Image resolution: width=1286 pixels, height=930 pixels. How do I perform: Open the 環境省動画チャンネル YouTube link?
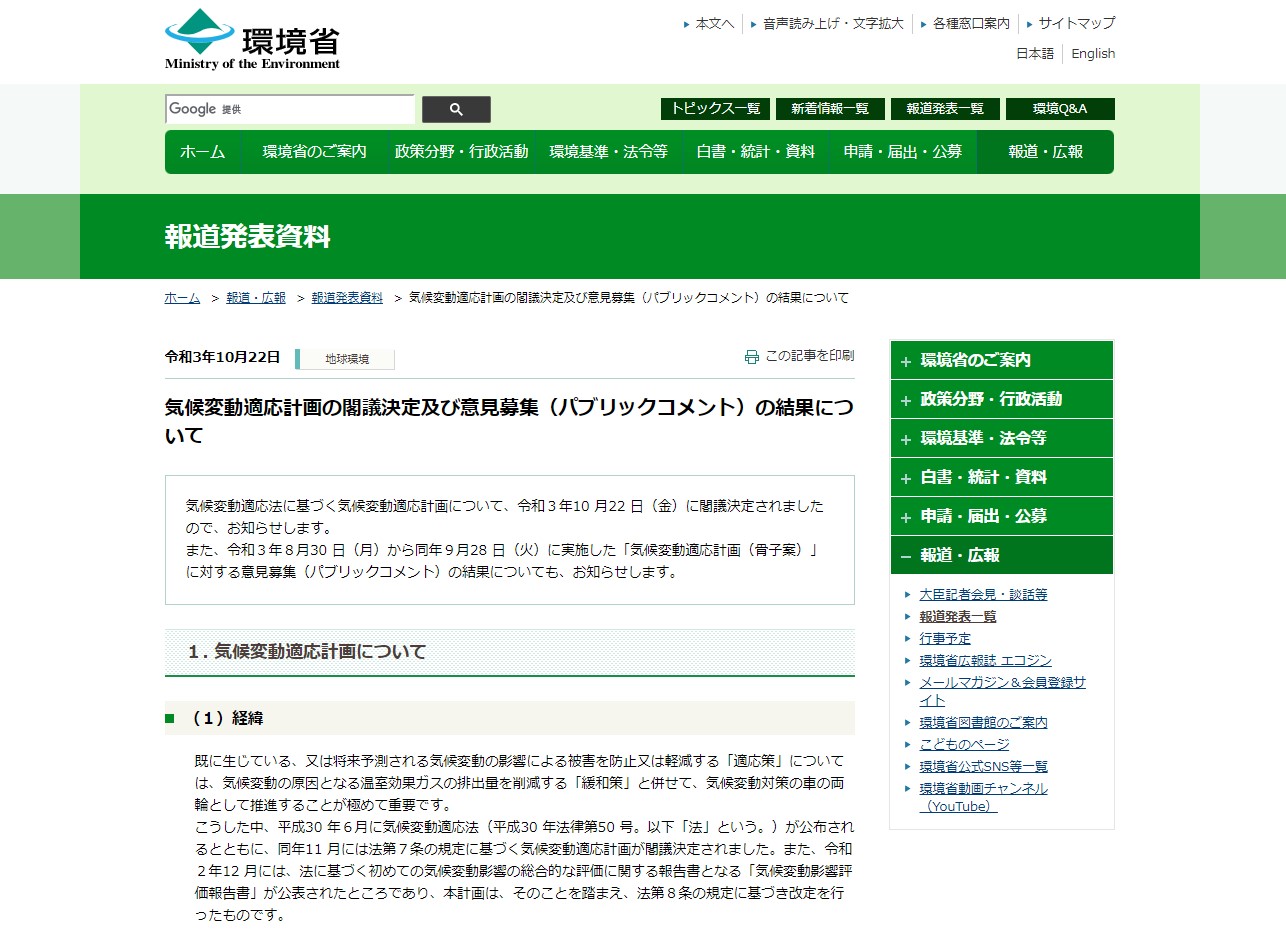(984, 788)
